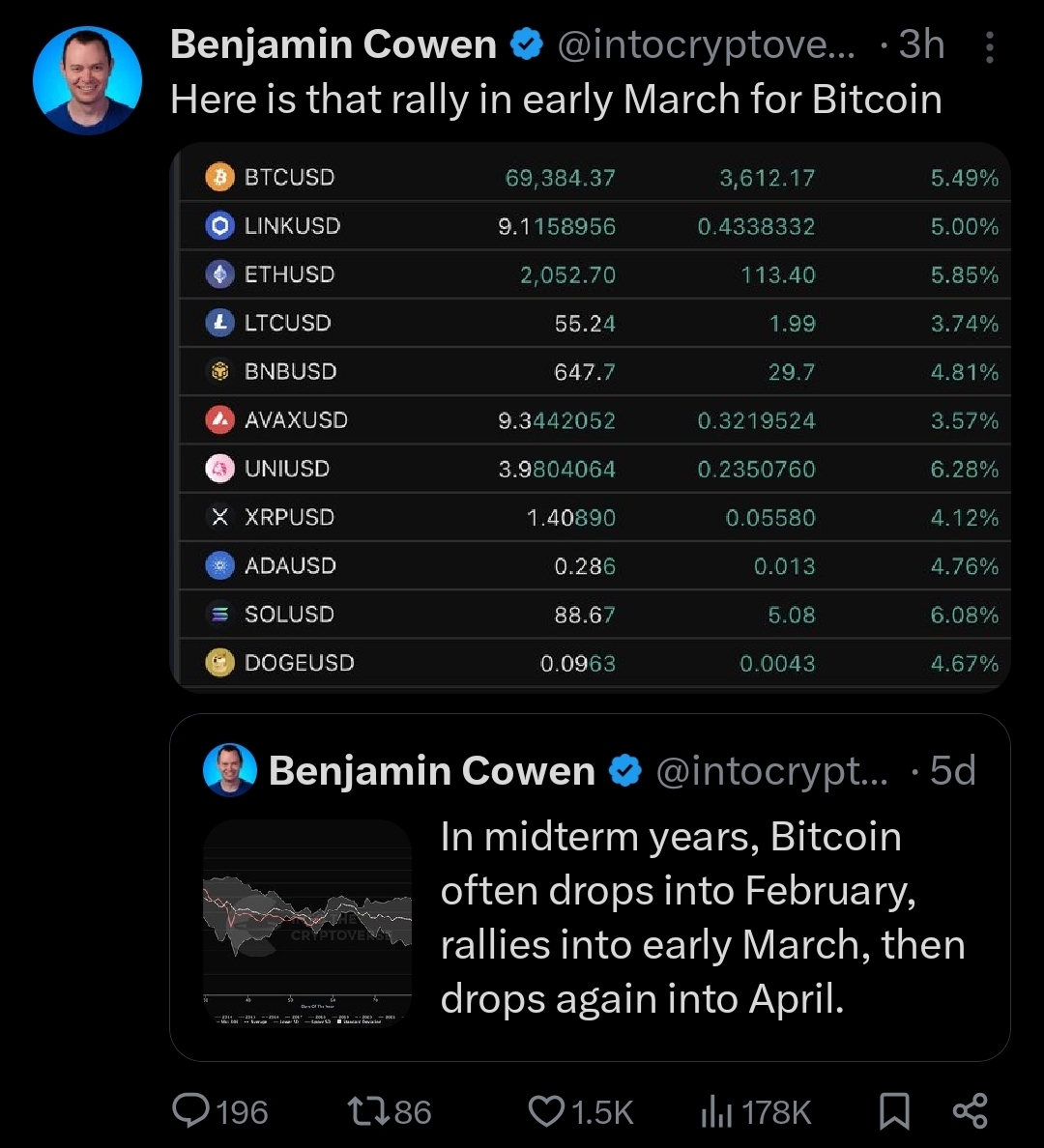The width and height of the screenshot is (1044, 1148).
Task: Tap the repost arrows icon
Action: [368, 1111]
